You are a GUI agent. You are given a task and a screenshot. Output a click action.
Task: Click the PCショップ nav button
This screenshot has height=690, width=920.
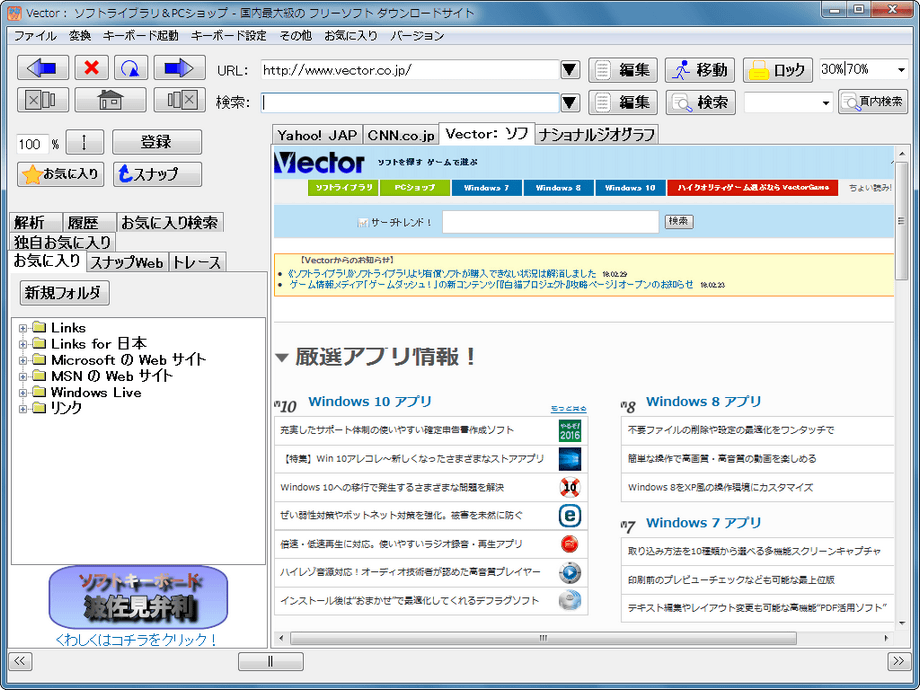[415, 188]
